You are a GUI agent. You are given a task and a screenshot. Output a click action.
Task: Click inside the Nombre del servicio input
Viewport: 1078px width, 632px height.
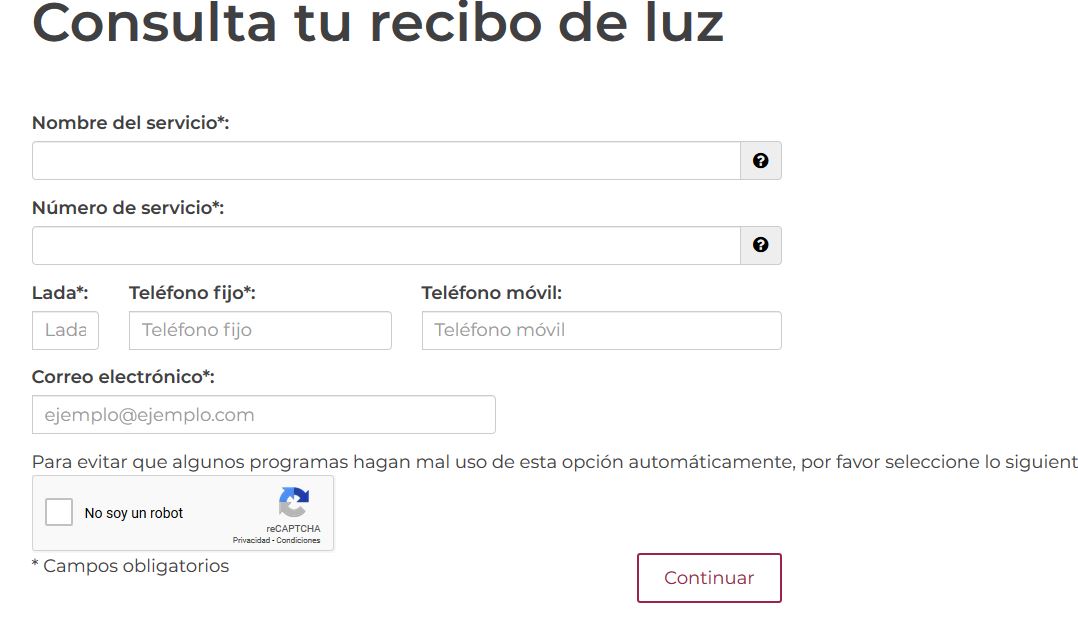coord(385,159)
